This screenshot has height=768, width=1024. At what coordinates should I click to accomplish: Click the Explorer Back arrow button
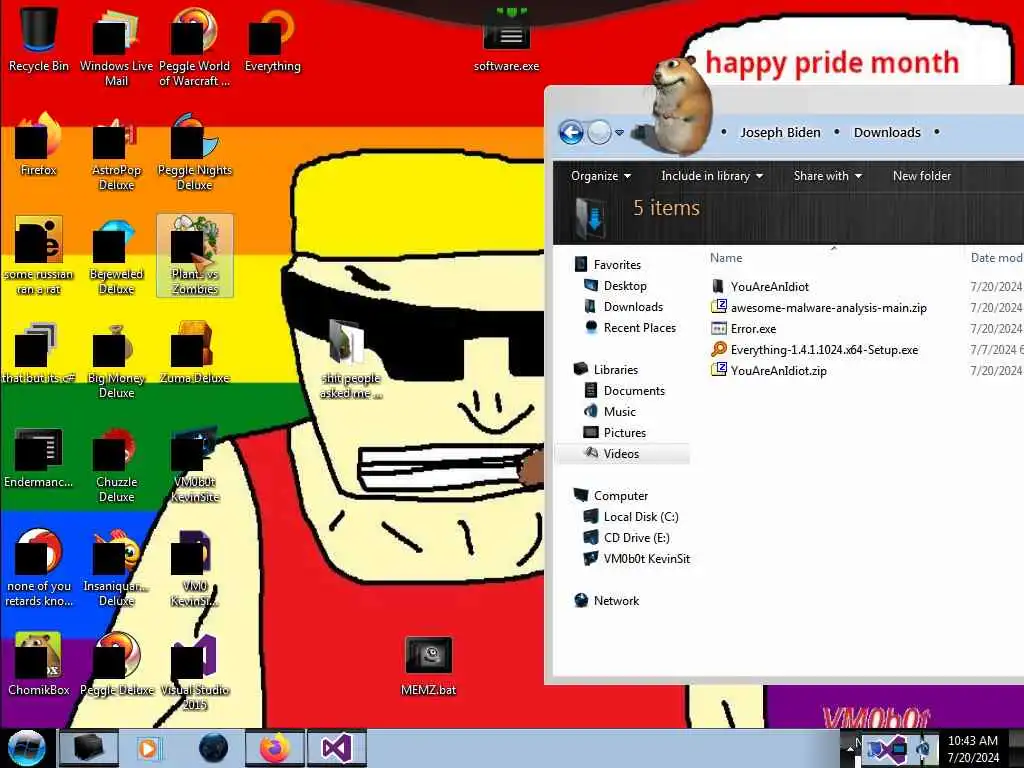(x=571, y=133)
